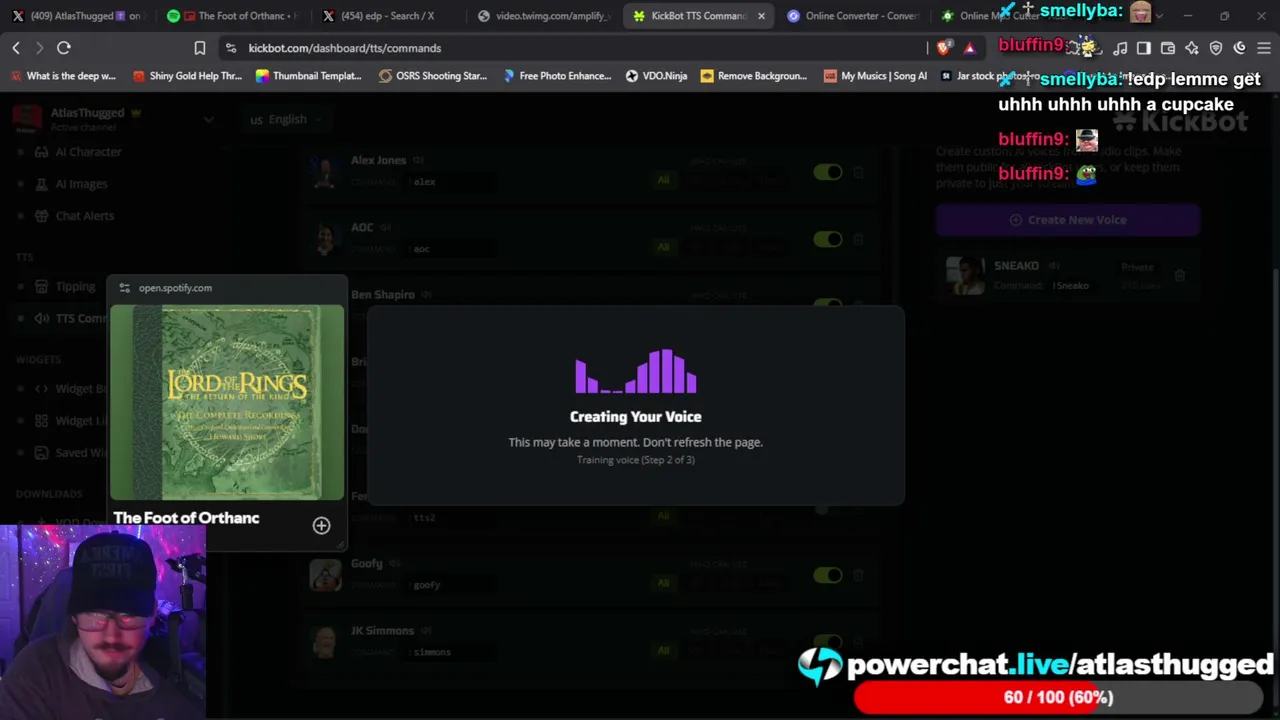The width and height of the screenshot is (1280, 720).
Task: Switch to the video.twimg.com tab
Action: (x=543, y=16)
